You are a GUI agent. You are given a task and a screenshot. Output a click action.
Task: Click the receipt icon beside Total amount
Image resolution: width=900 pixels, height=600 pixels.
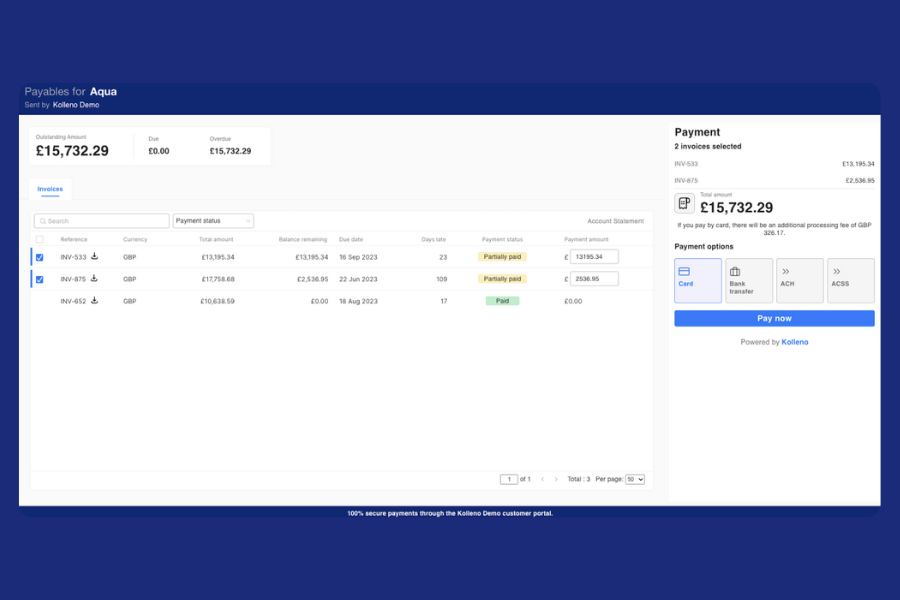pyautogui.click(x=684, y=203)
